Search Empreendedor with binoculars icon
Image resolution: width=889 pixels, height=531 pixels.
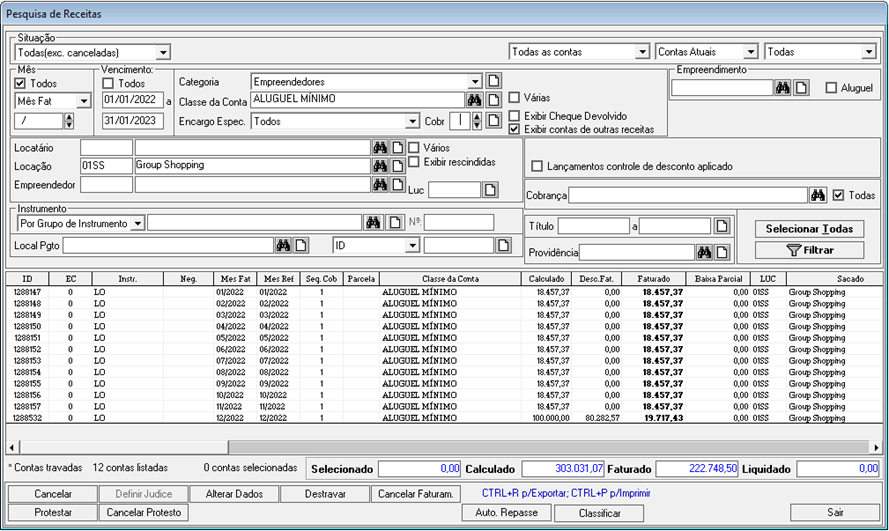tap(380, 185)
